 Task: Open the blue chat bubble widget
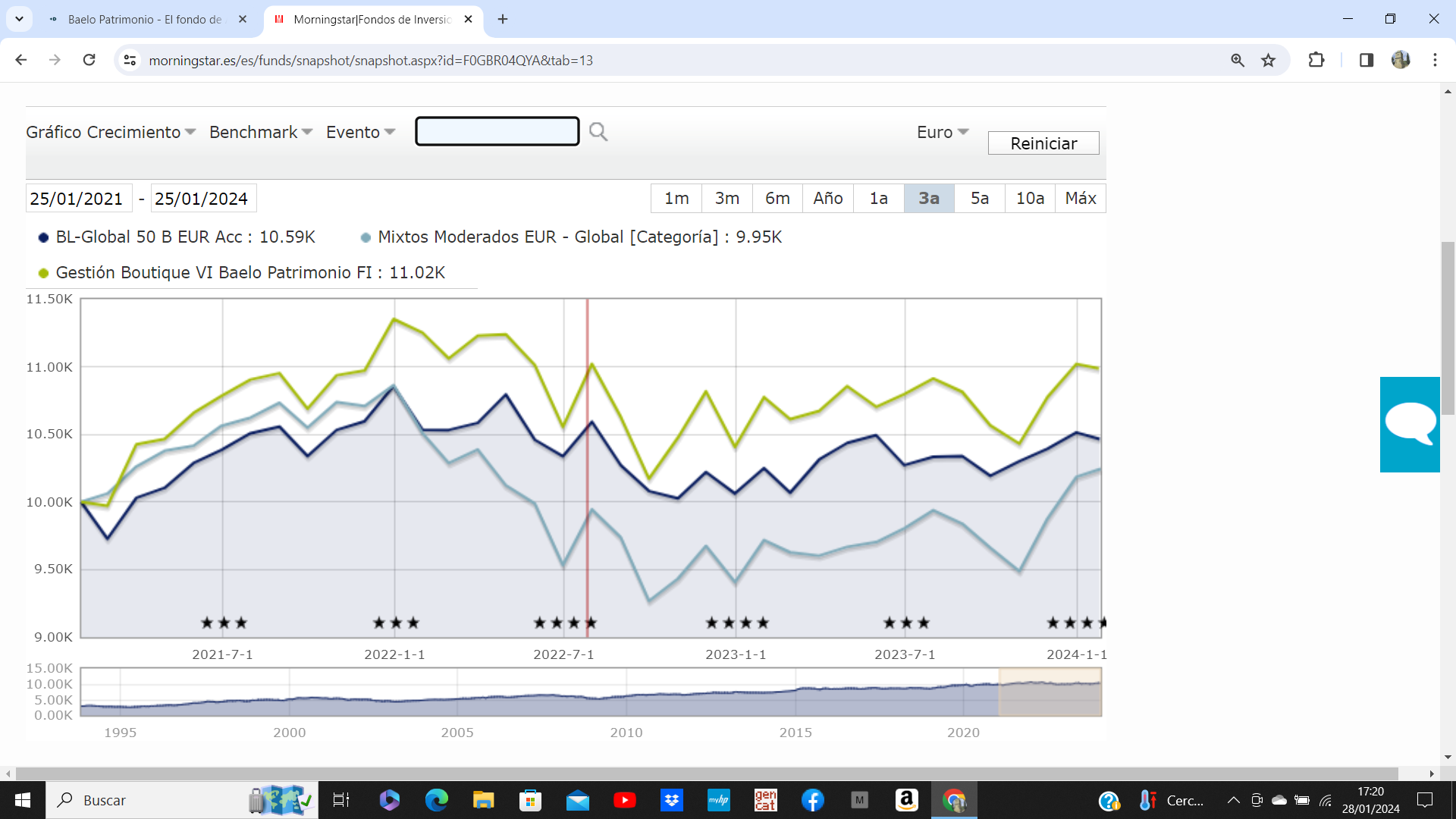[1410, 425]
